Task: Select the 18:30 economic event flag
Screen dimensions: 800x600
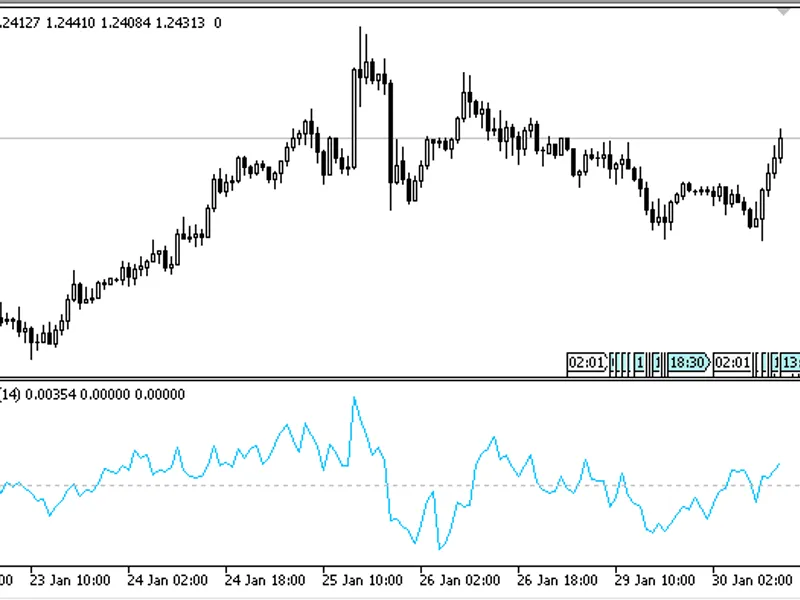Action: 688,363
